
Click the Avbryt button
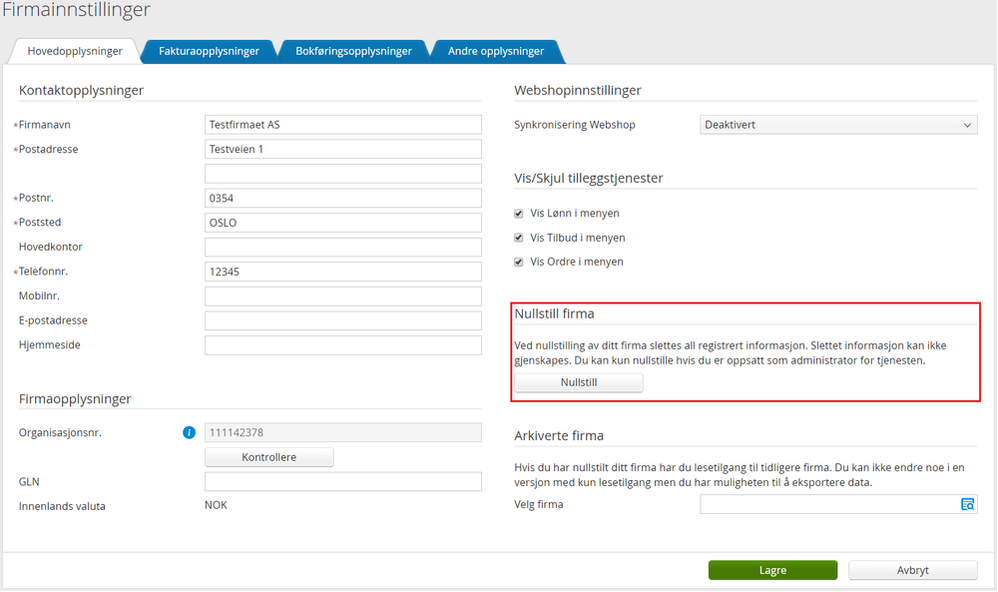click(912, 570)
